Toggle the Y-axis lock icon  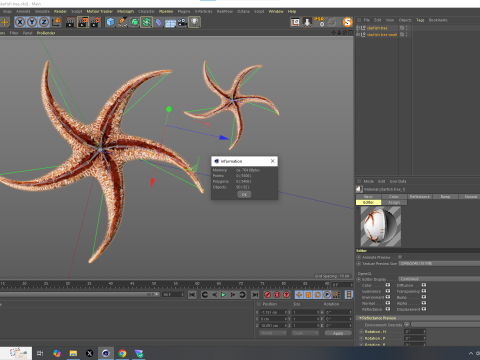click(32, 22)
